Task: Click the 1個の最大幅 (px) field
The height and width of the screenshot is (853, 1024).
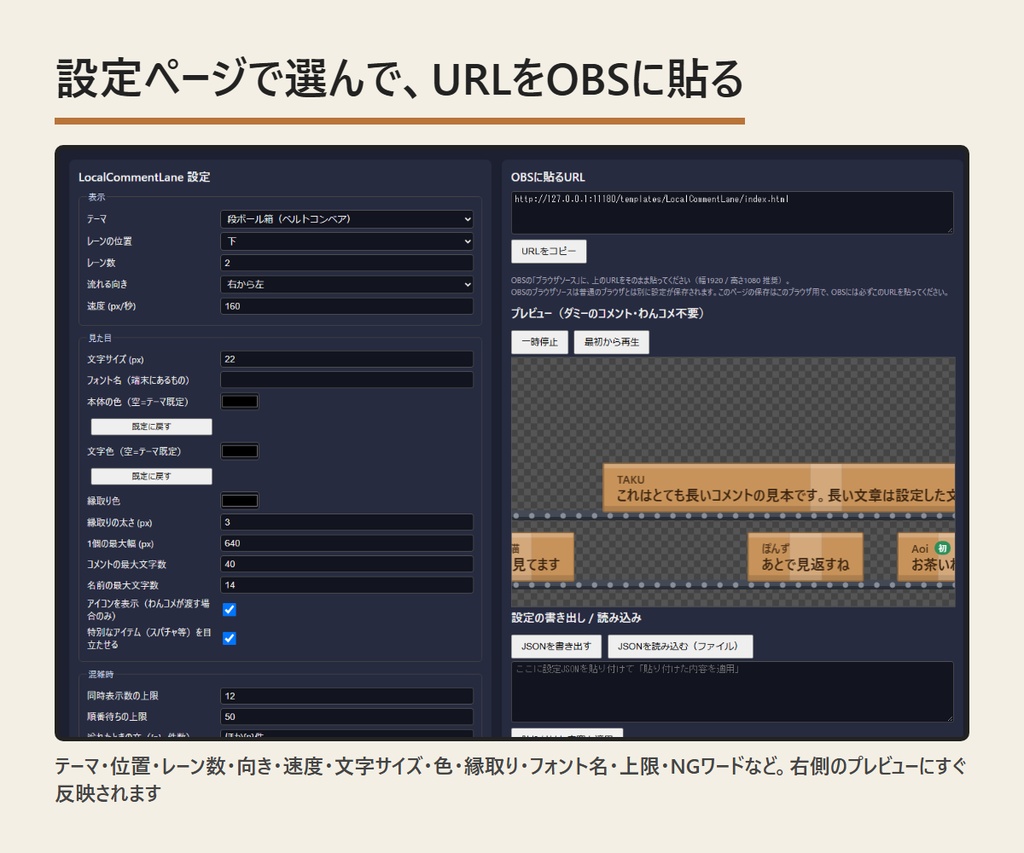Action: pos(347,543)
